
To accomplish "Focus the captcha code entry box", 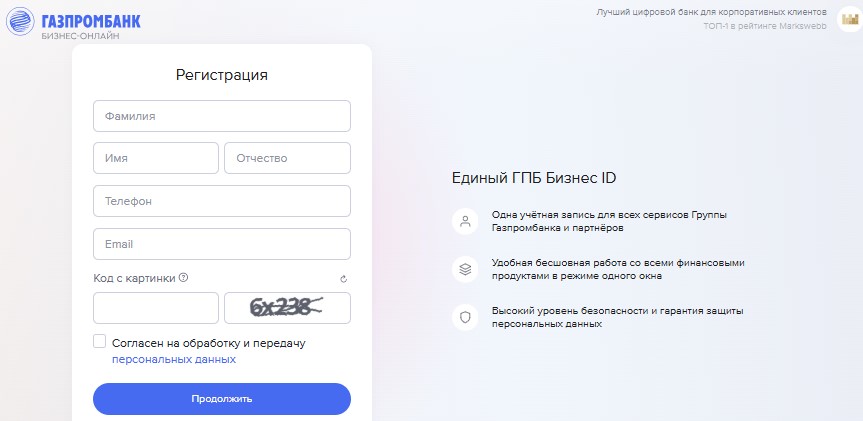I will [x=155, y=308].
